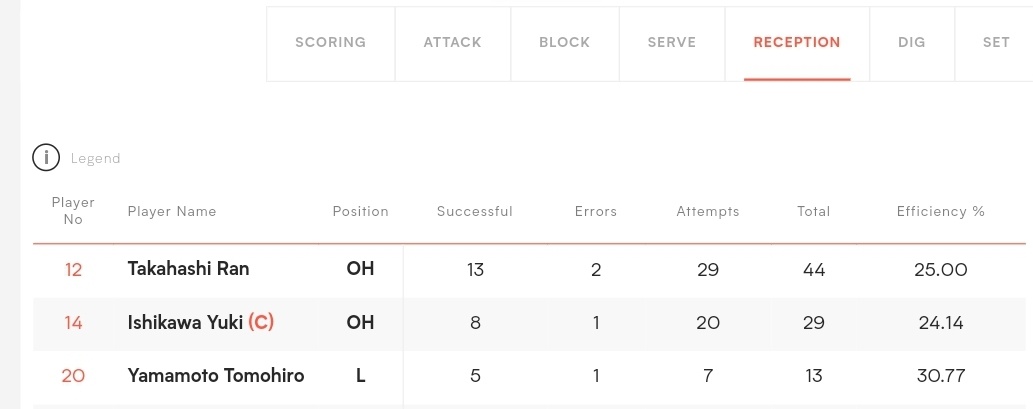The image size is (1033, 409).
Task: Click the Attempts column header
Action: [x=708, y=211]
